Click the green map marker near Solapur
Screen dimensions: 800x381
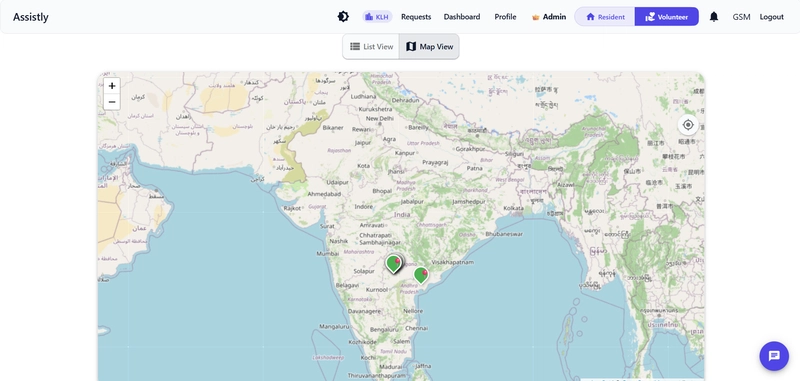click(393, 264)
